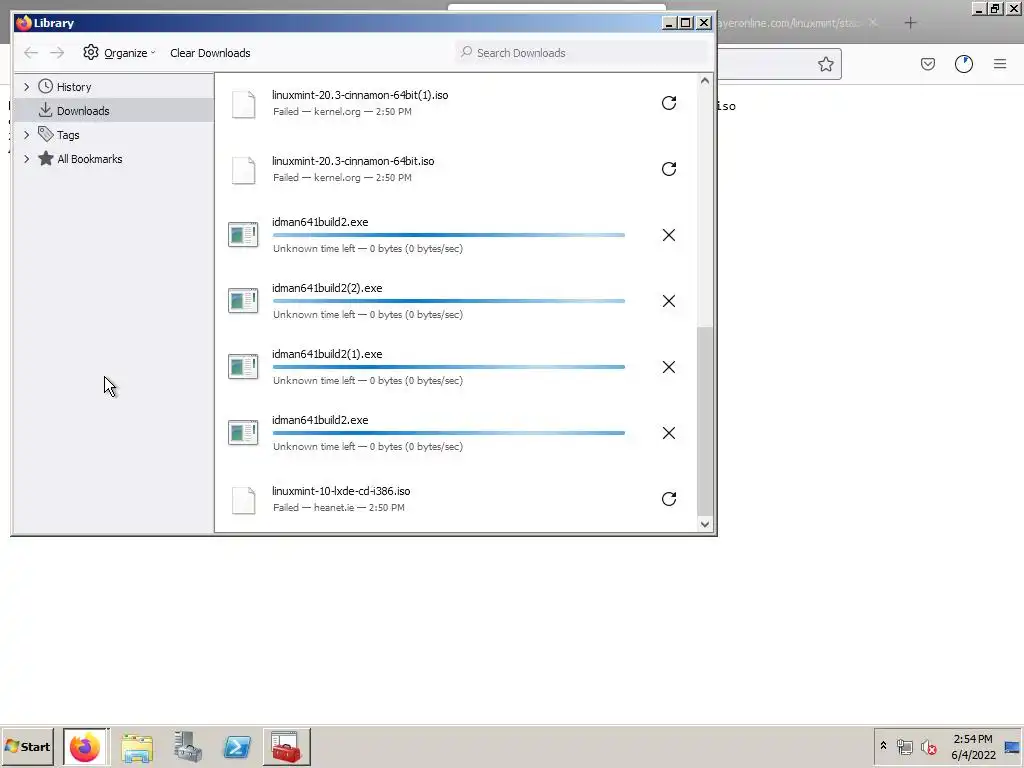Click the Tags label icon
The width and height of the screenshot is (1024, 768).
[46, 135]
